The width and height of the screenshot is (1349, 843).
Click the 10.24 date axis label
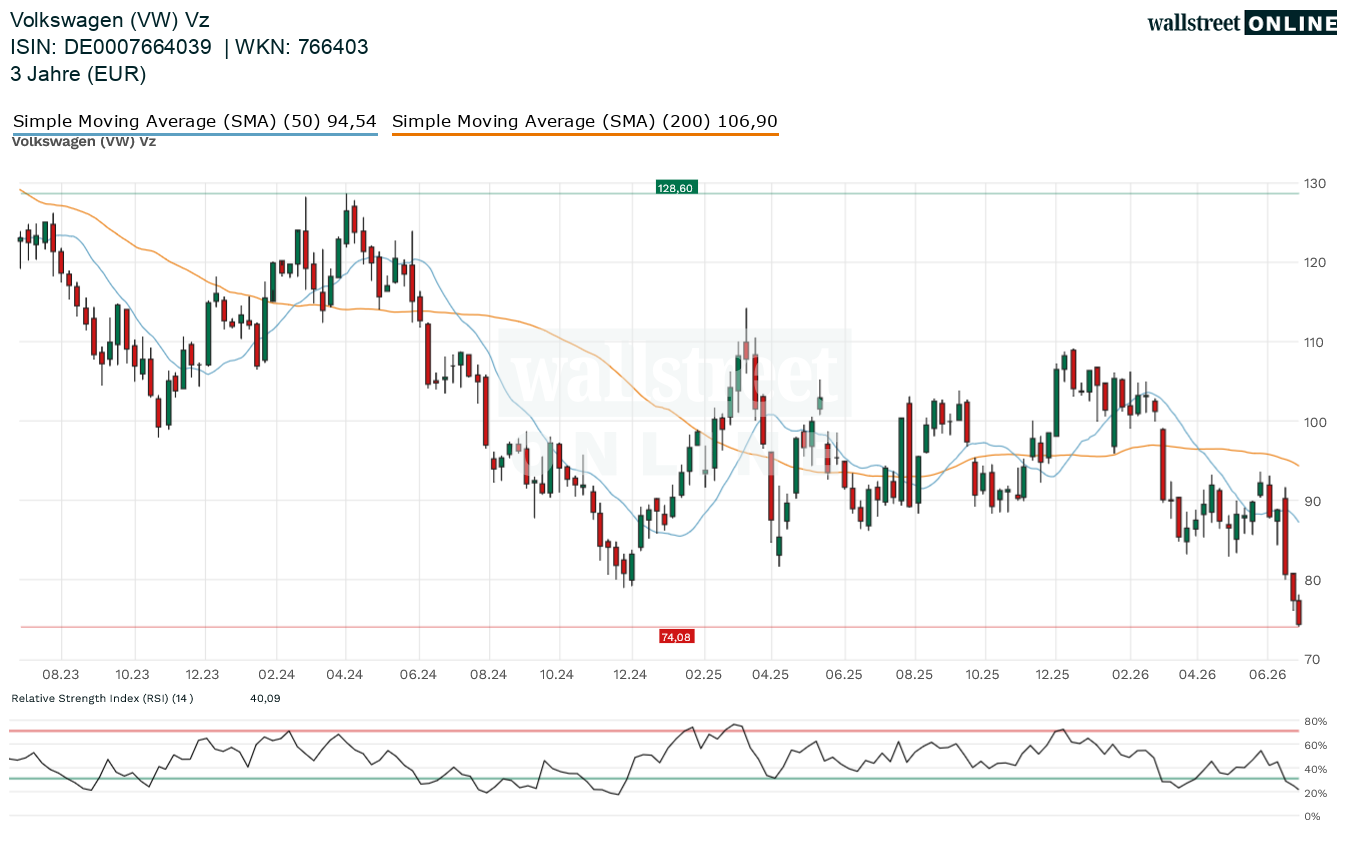coord(558,674)
